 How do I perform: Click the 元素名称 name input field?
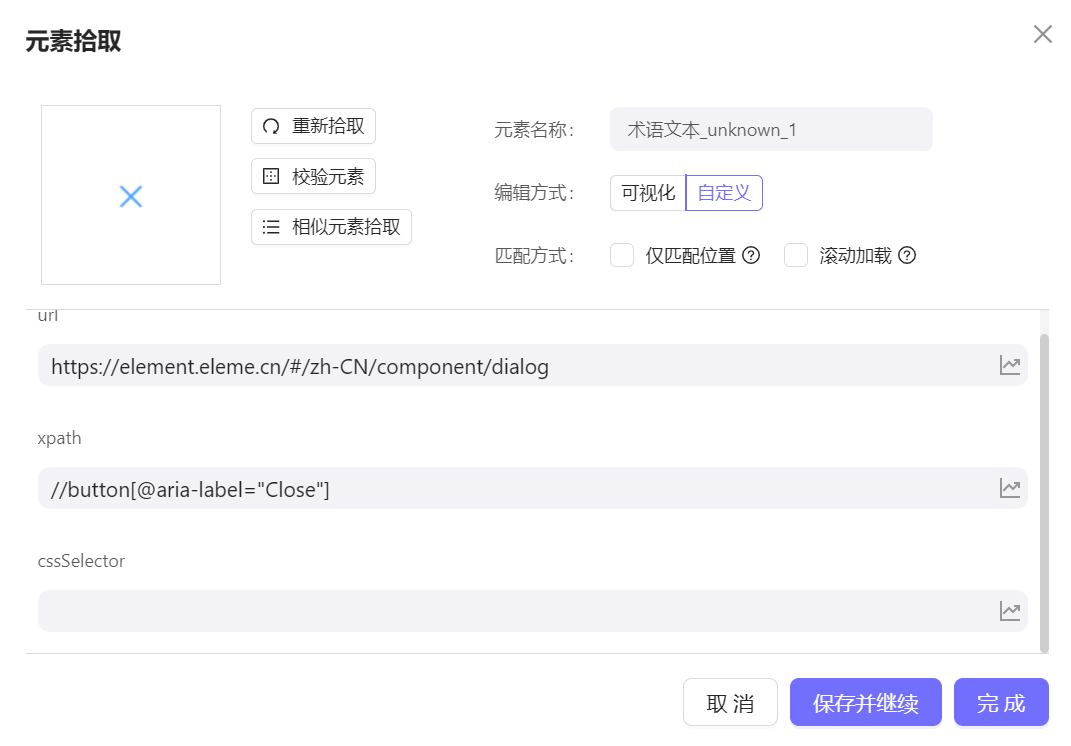[770, 129]
